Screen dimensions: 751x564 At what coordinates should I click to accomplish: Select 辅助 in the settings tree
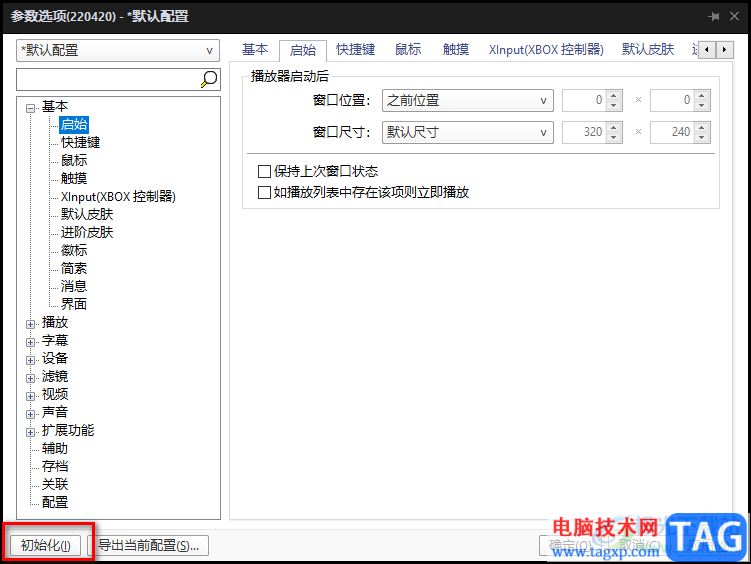coord(55,448)
